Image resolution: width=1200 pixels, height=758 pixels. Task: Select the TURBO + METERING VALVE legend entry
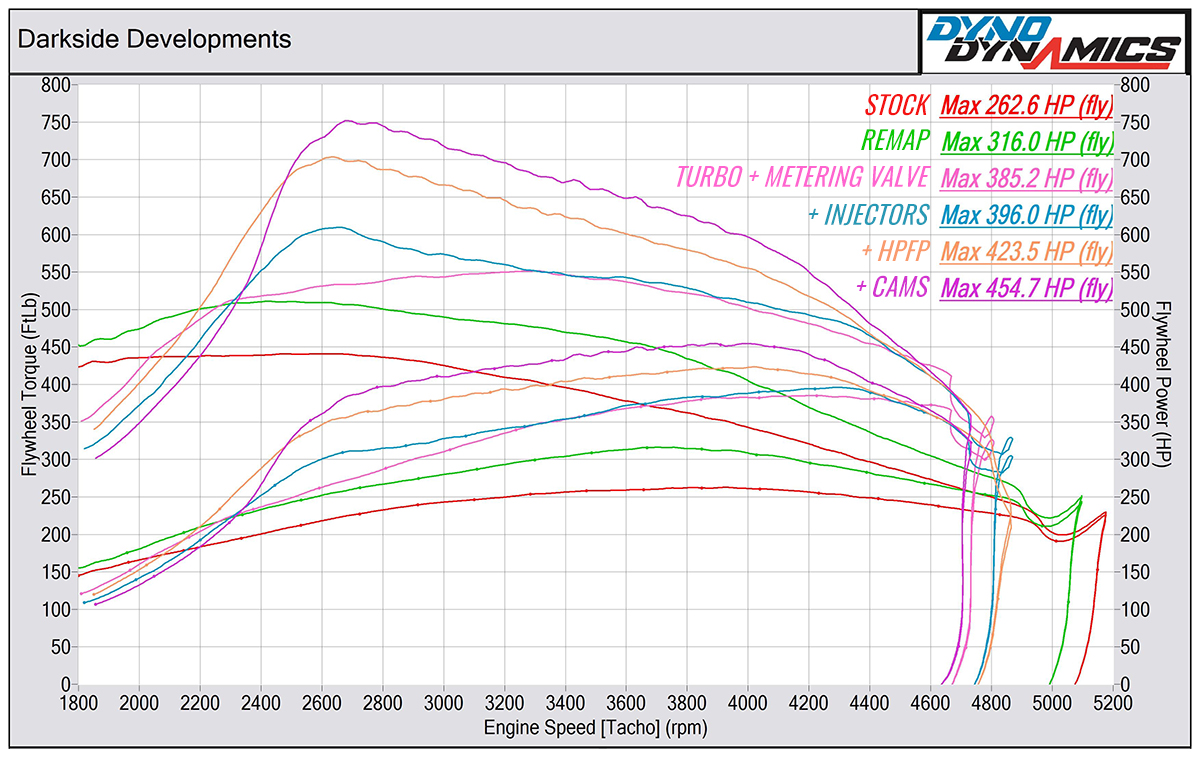click(803, 178)
